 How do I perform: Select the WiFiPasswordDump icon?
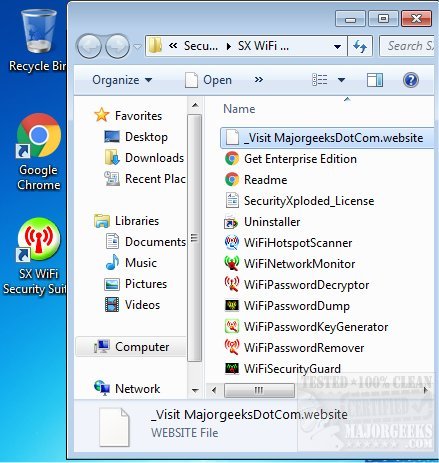[x=232, y=306]
